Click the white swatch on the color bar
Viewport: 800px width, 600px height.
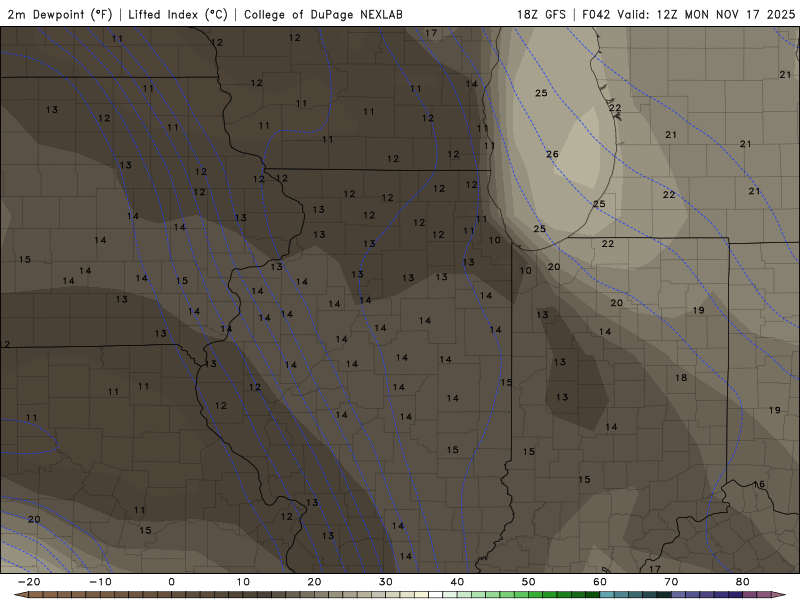click(435, 595)
